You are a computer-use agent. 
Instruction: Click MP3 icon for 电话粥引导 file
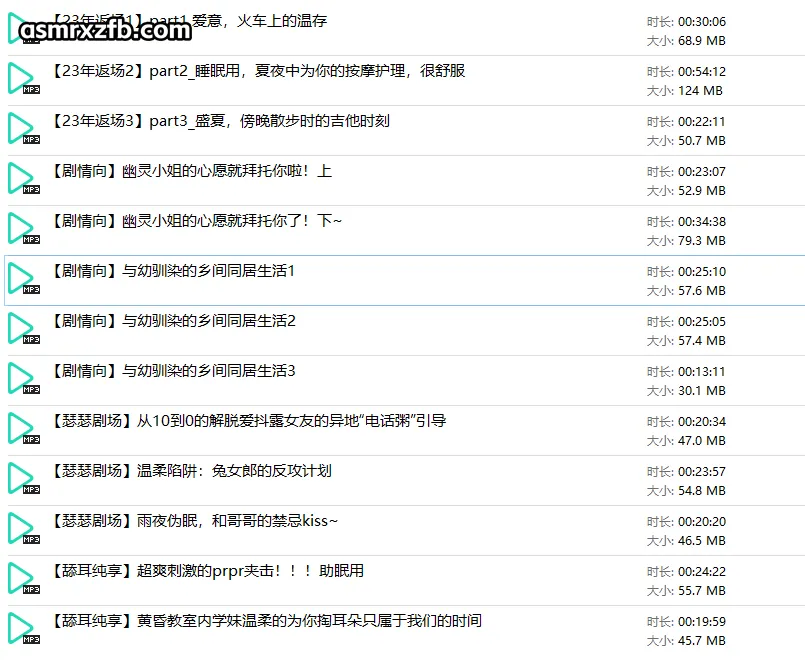24,428
